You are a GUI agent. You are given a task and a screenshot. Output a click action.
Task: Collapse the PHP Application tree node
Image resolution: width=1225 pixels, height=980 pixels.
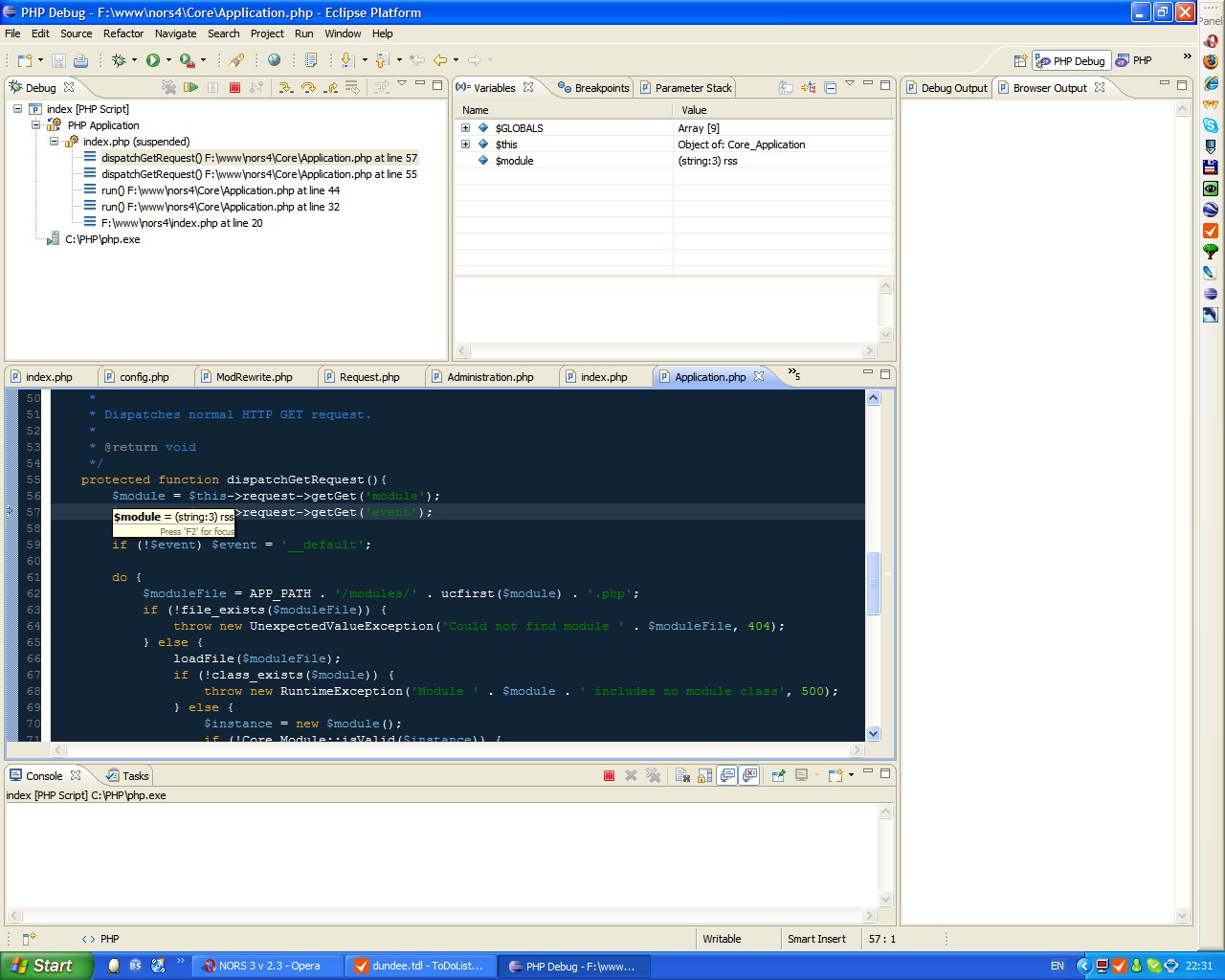35,125
